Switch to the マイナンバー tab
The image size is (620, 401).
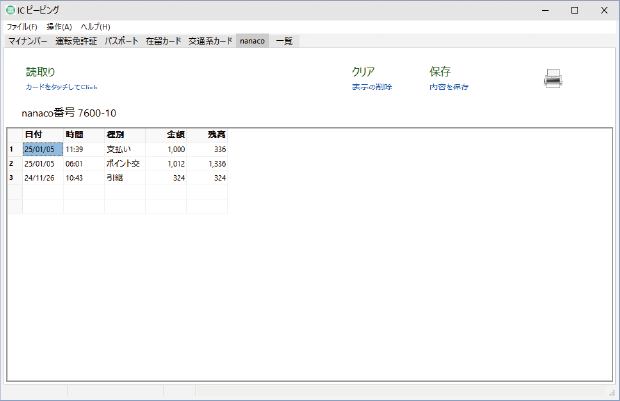(28, 41)
